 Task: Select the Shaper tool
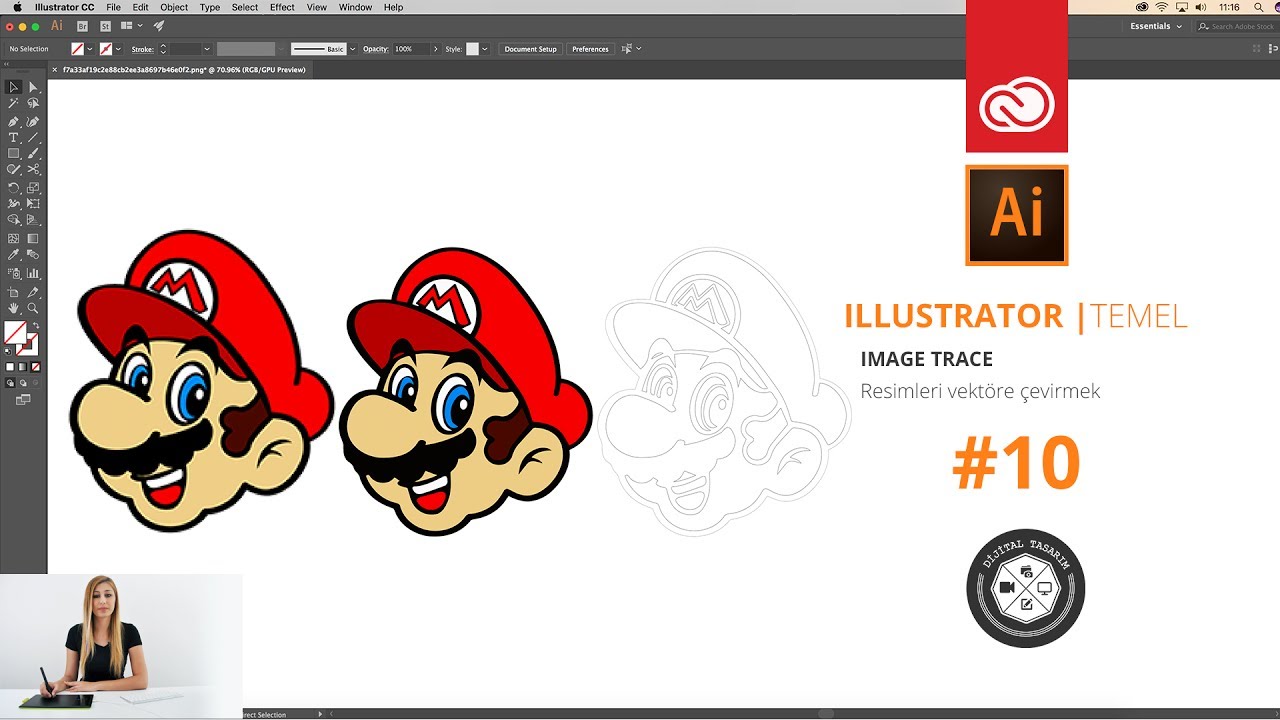coord(13,170)
